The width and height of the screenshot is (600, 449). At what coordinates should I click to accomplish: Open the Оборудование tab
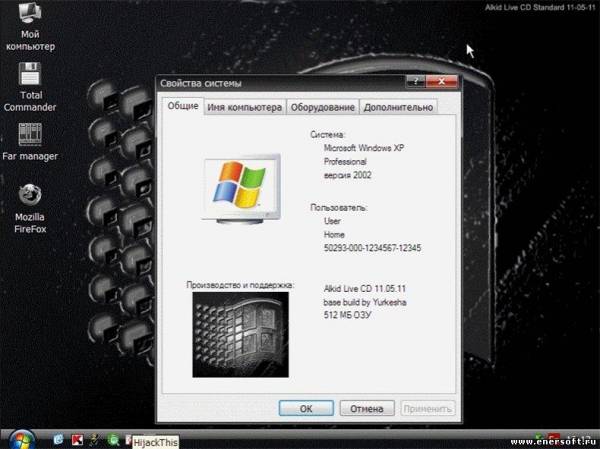coord(323,108)
